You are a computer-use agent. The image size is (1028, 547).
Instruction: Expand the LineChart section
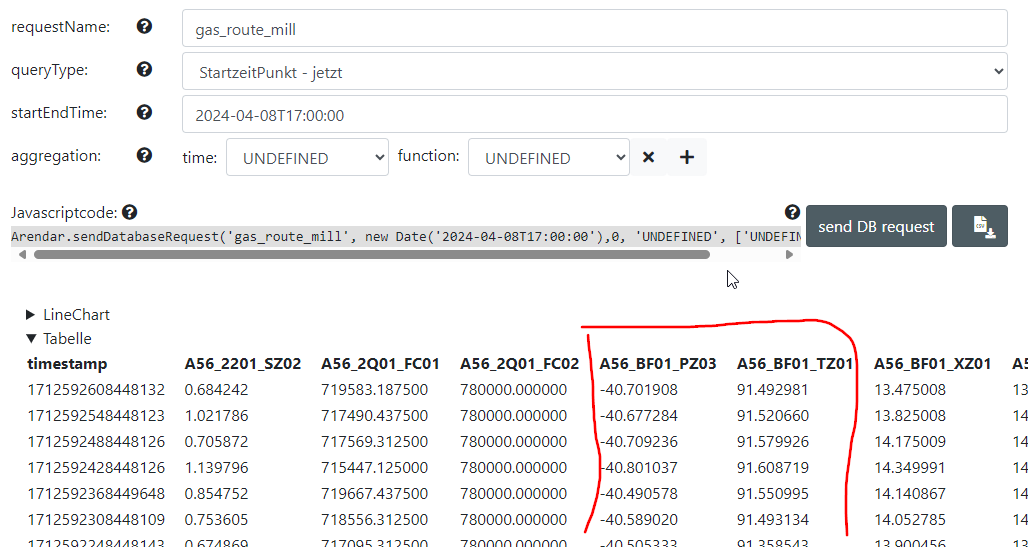coord(68,315)
